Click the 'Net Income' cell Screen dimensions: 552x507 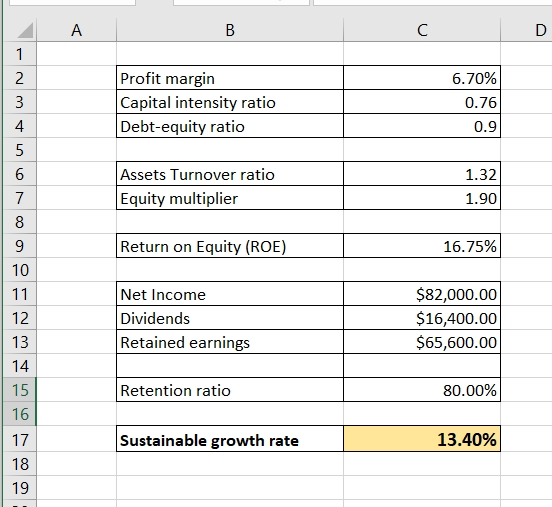[x=230, y=294]
